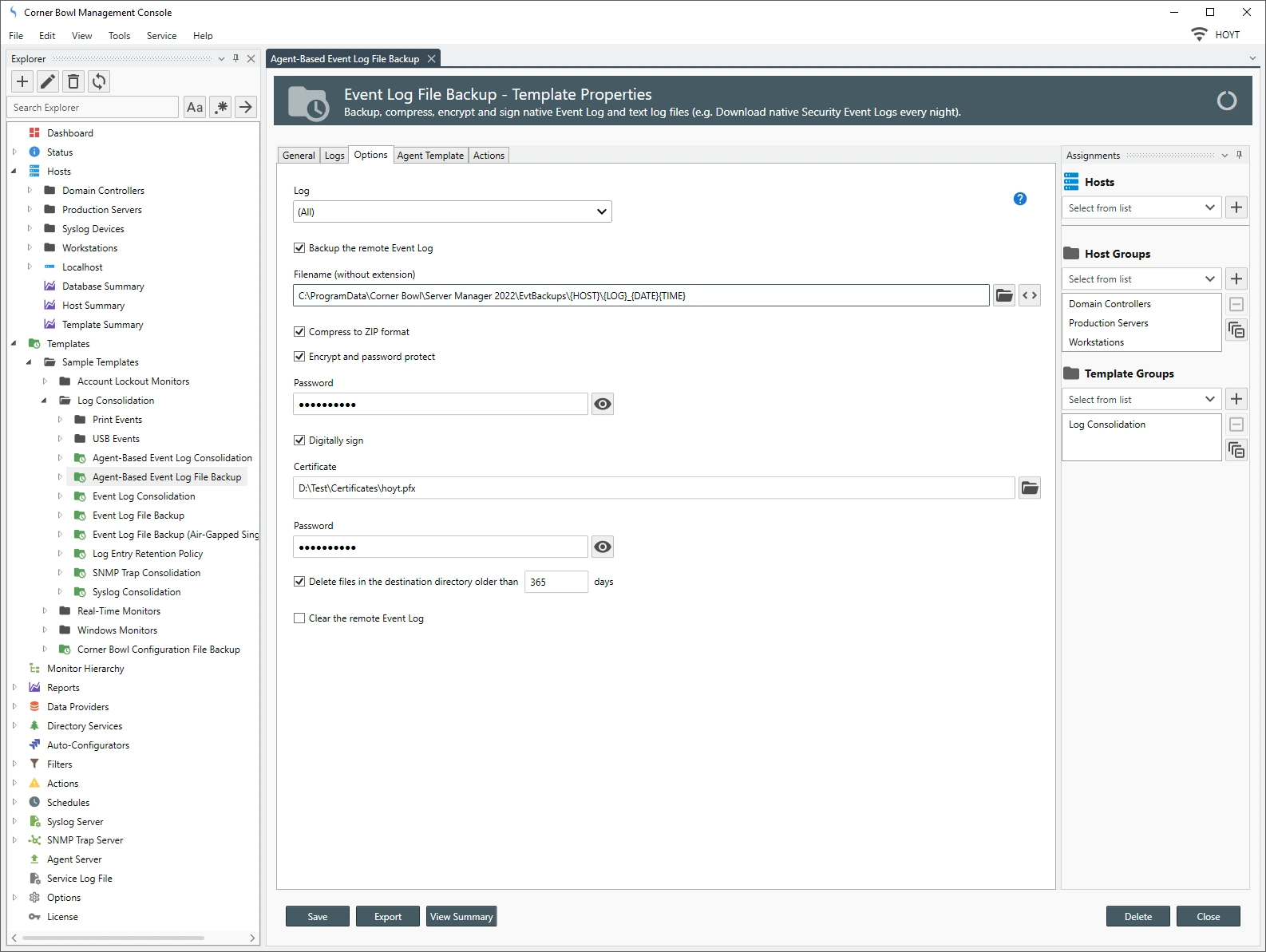The width and height of the screenshot is (1266, 952).
Task: Open the blue help question mark icon
Action: (x=1019, y=199)
